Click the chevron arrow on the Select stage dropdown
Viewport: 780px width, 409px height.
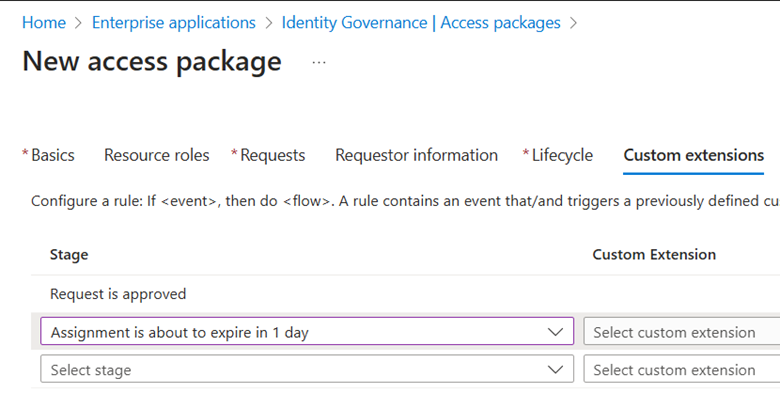(x=556, y=370)
